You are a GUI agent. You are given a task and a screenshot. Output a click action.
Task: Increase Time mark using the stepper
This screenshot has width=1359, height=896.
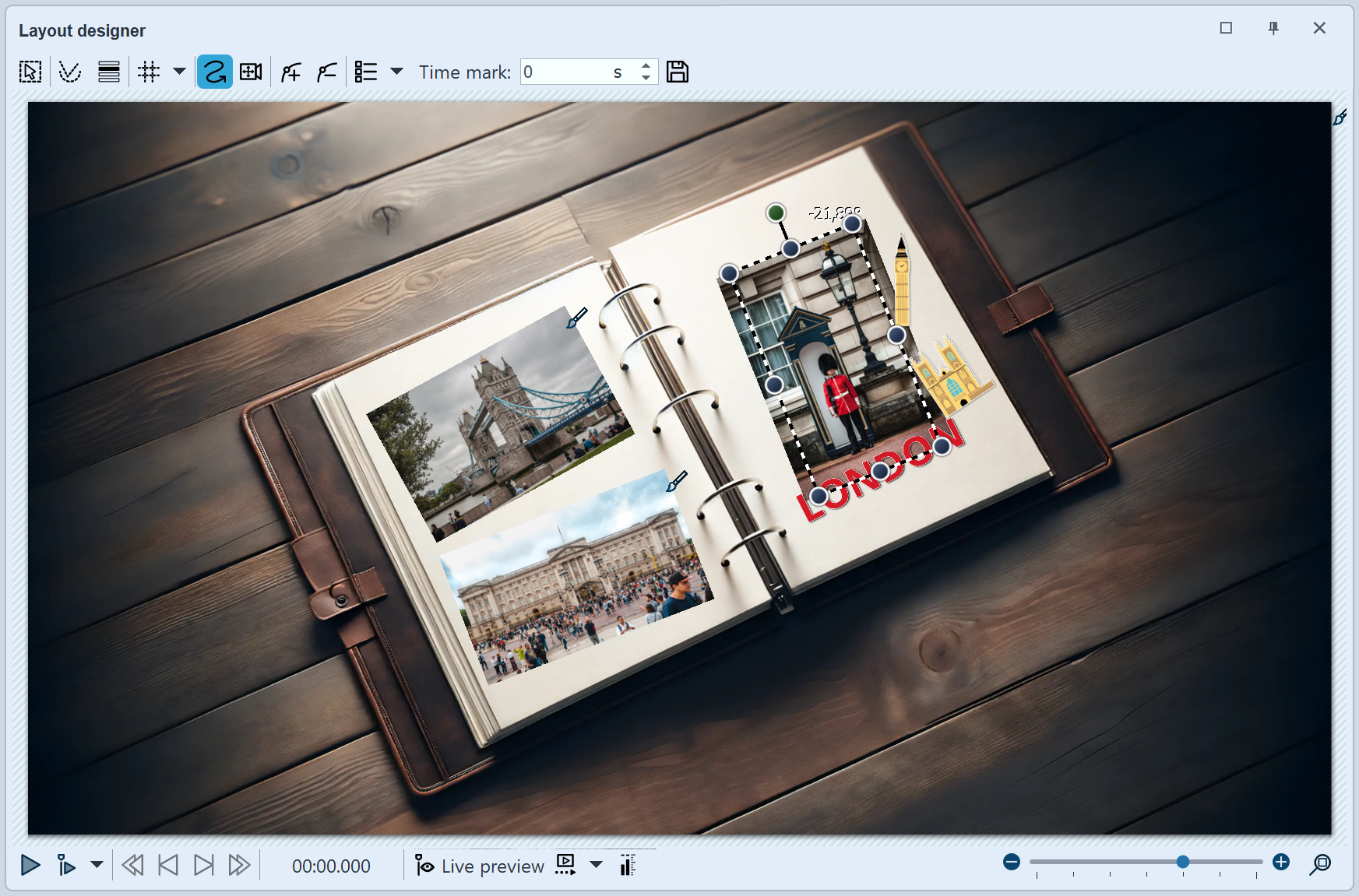(x=646, y=66)
